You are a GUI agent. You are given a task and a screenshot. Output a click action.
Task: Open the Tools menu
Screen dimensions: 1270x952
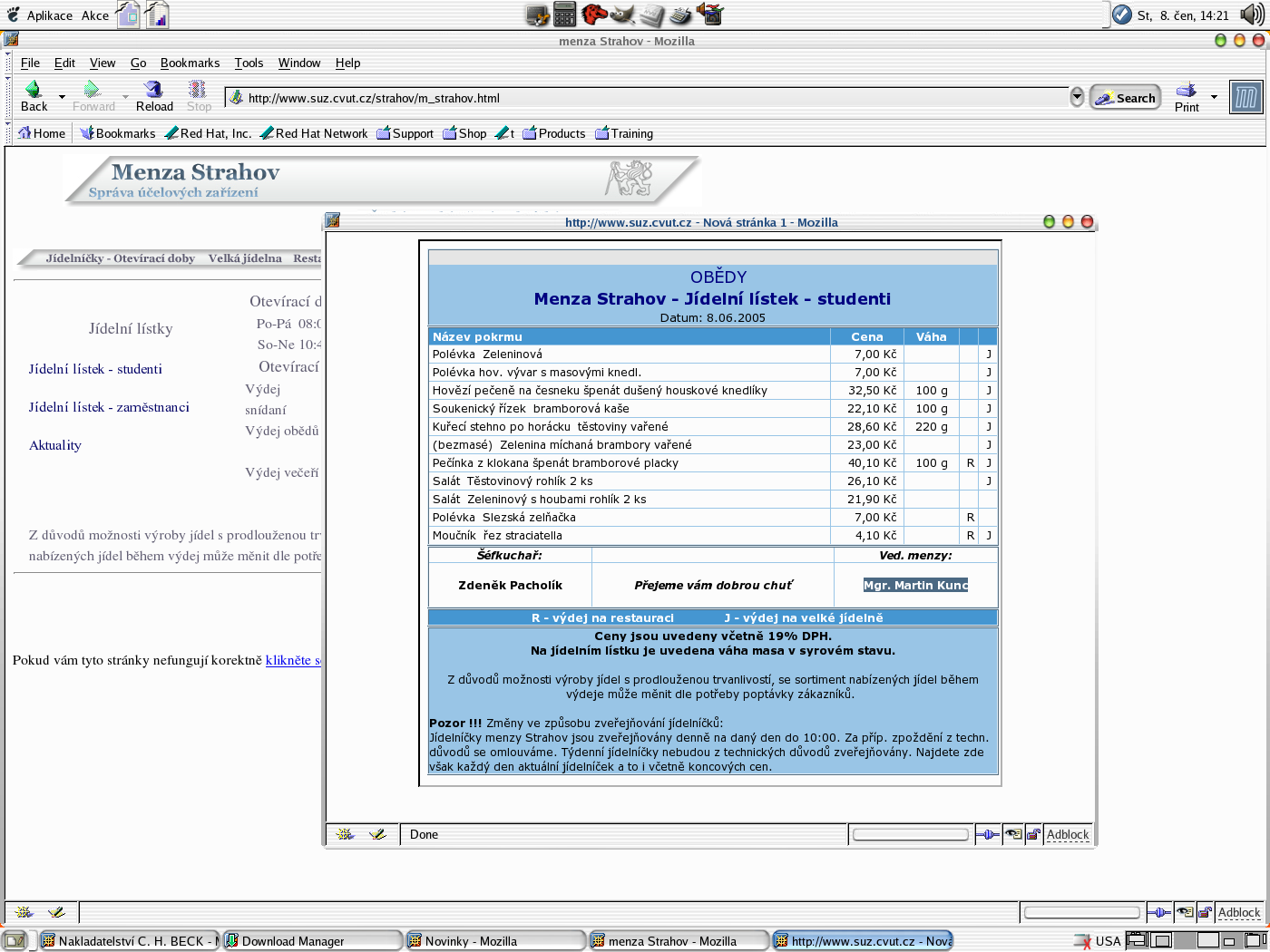point(249,63)
